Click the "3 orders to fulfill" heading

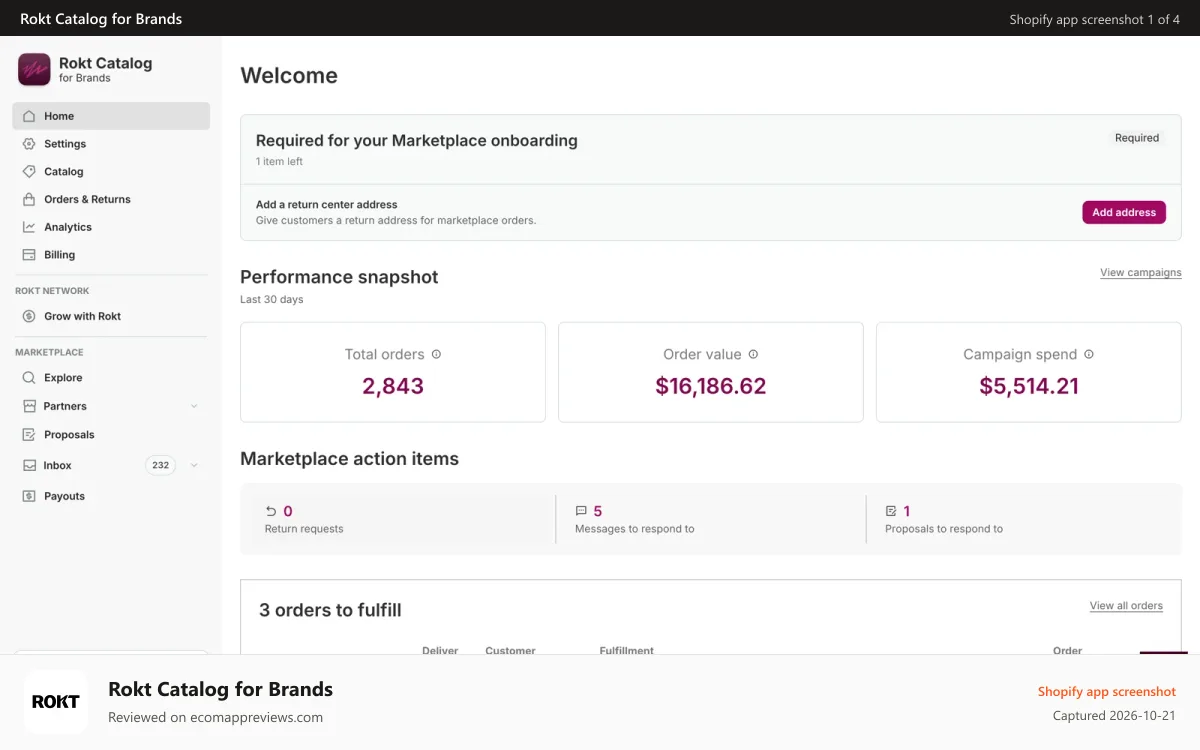pyautogui.click(x=330, y=610)
